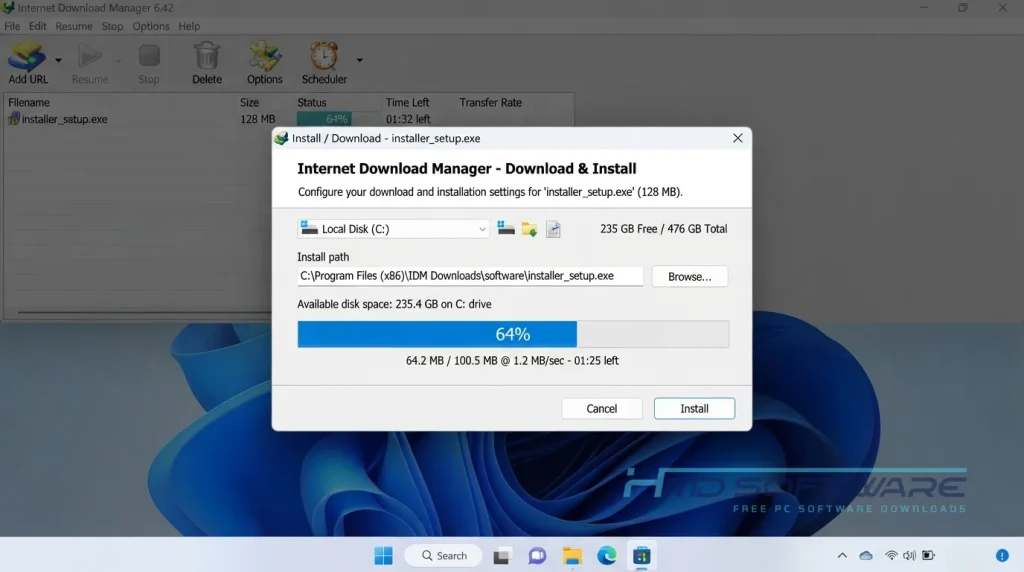Click the drive icon next to the dropdown
The height and width of the screenshot is (572, 1024).
(506, 229)
